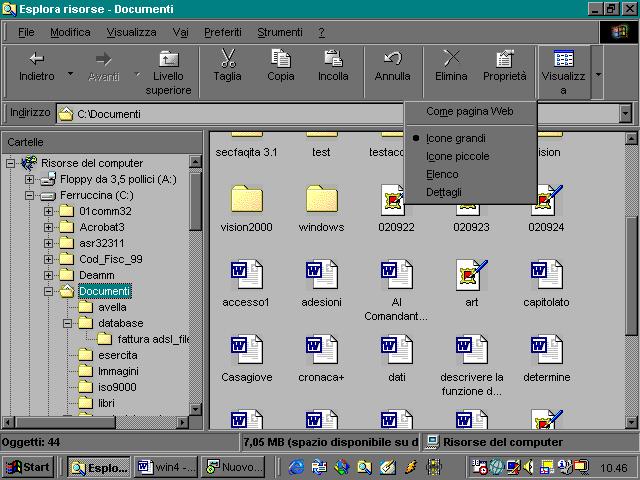Delete with the Elimina icon

pyautogui.click(x=451, y=58)
